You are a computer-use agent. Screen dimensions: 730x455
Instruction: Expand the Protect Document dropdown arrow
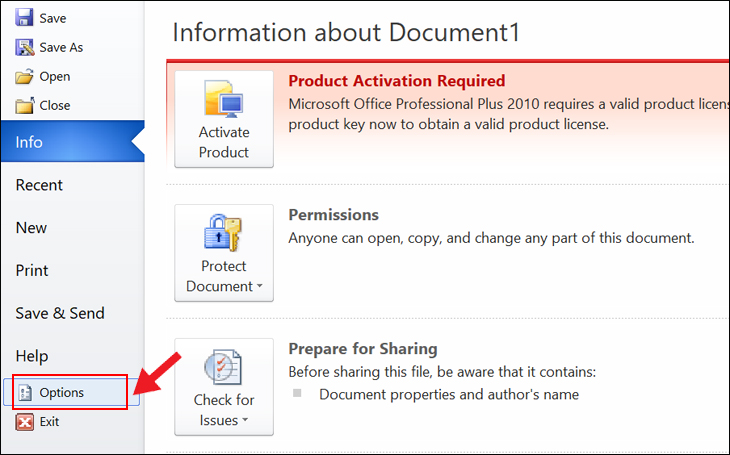(x=260, y=286)
